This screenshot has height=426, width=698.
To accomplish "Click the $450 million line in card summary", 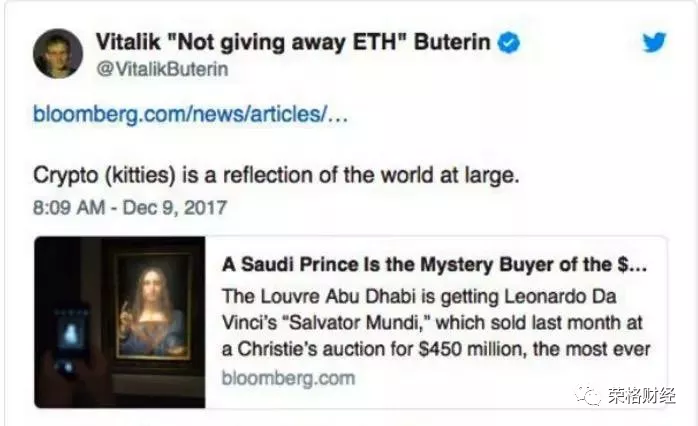I will coord(436,349).
